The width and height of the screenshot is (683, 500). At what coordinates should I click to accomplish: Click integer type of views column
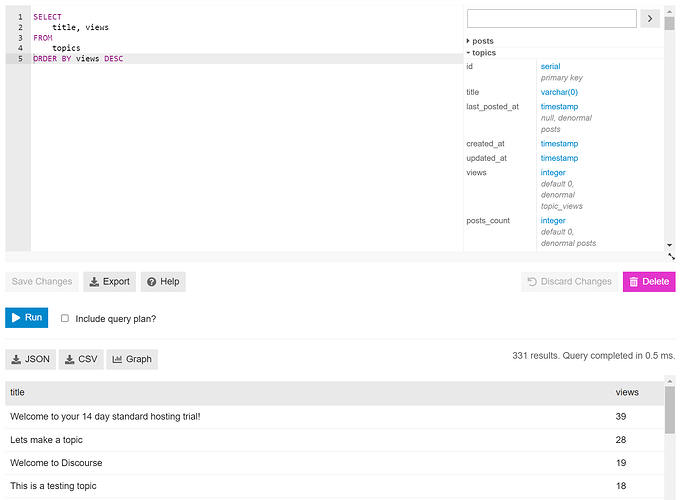tap(553, 173)
